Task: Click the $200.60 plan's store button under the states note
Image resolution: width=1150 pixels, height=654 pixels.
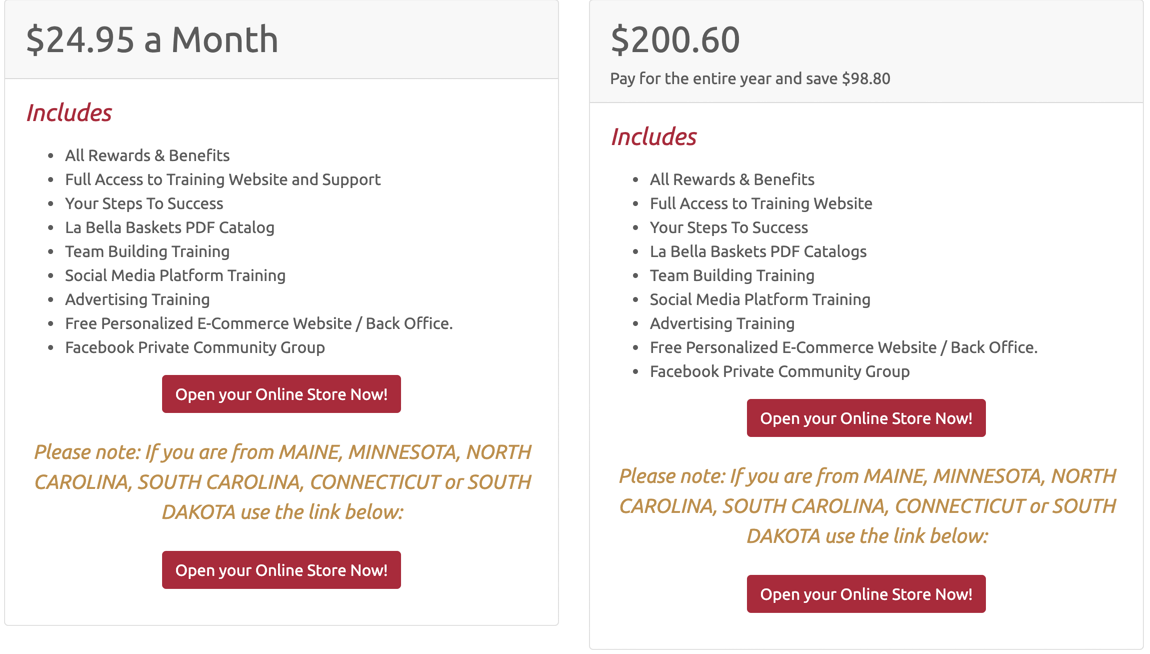Action: (866, 594)
